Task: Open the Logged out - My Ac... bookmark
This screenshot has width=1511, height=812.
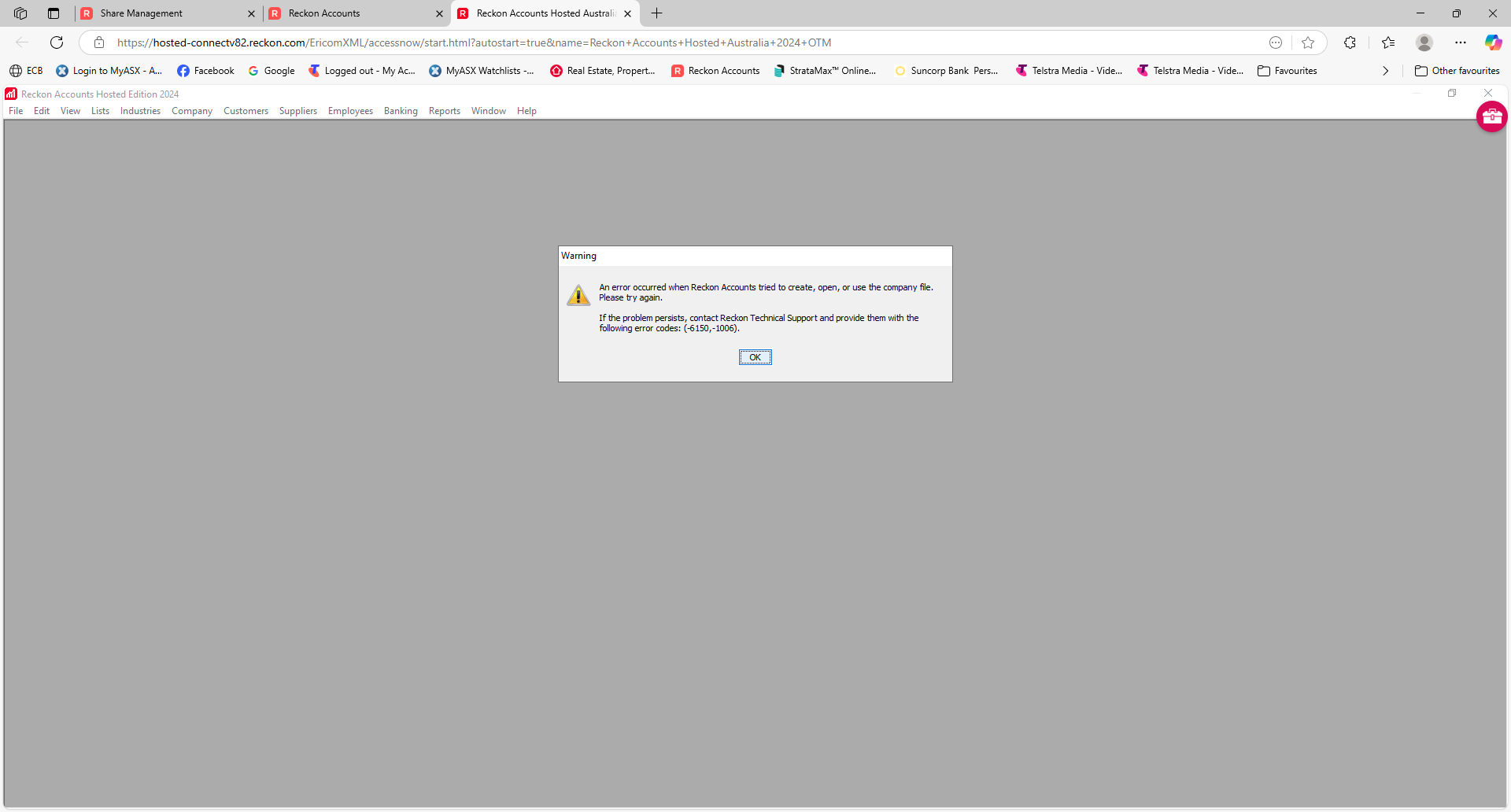Action: (361, 71)
